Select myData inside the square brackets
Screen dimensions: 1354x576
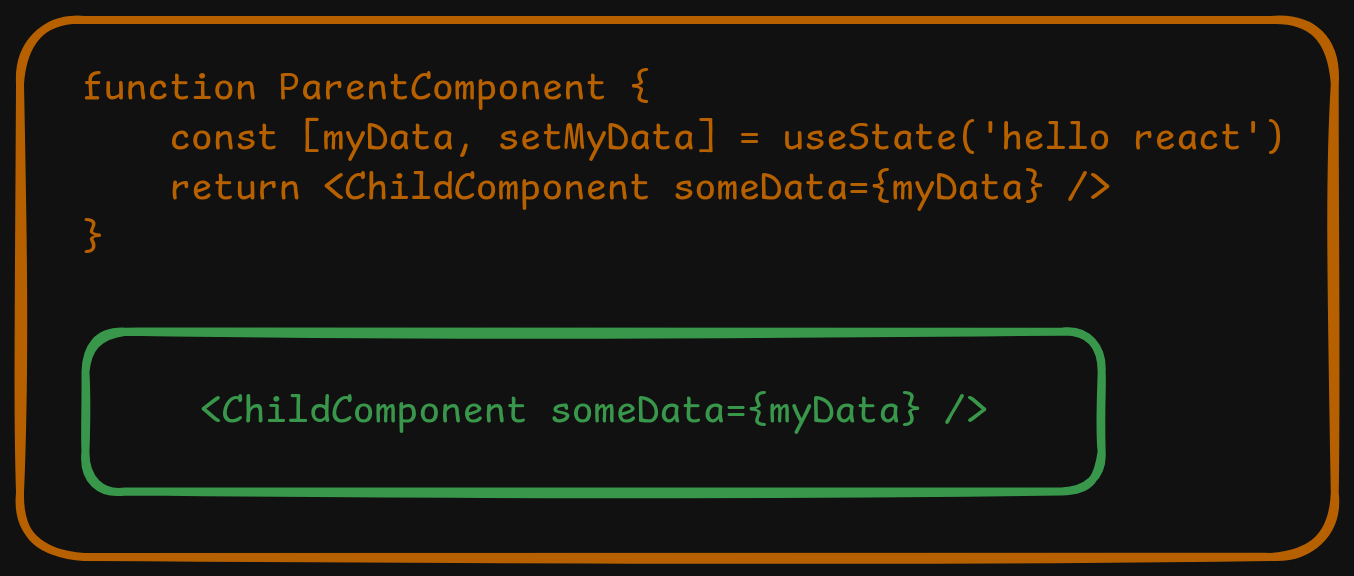pyautogui.click(x=387, y=138)
